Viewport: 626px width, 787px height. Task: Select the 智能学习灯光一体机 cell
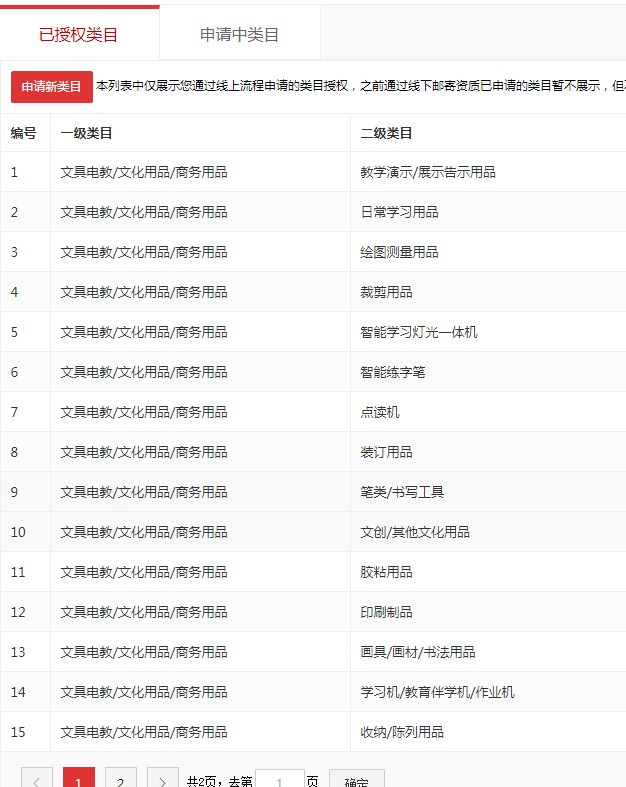(x=488, y=332)
